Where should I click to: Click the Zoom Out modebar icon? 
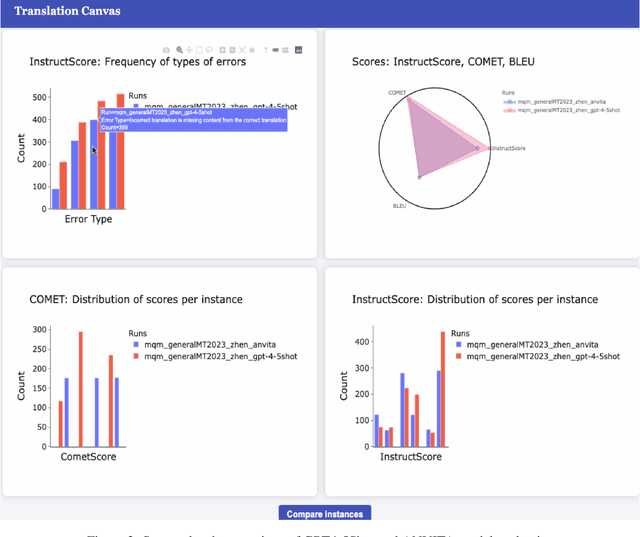[231, 49]
